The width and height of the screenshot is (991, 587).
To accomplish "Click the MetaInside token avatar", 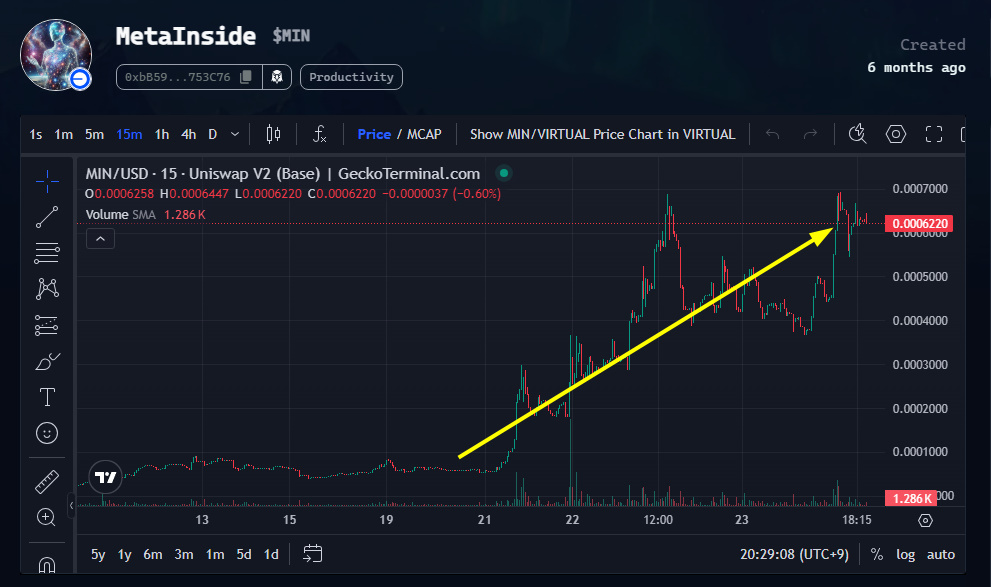I will coord(56,55).
